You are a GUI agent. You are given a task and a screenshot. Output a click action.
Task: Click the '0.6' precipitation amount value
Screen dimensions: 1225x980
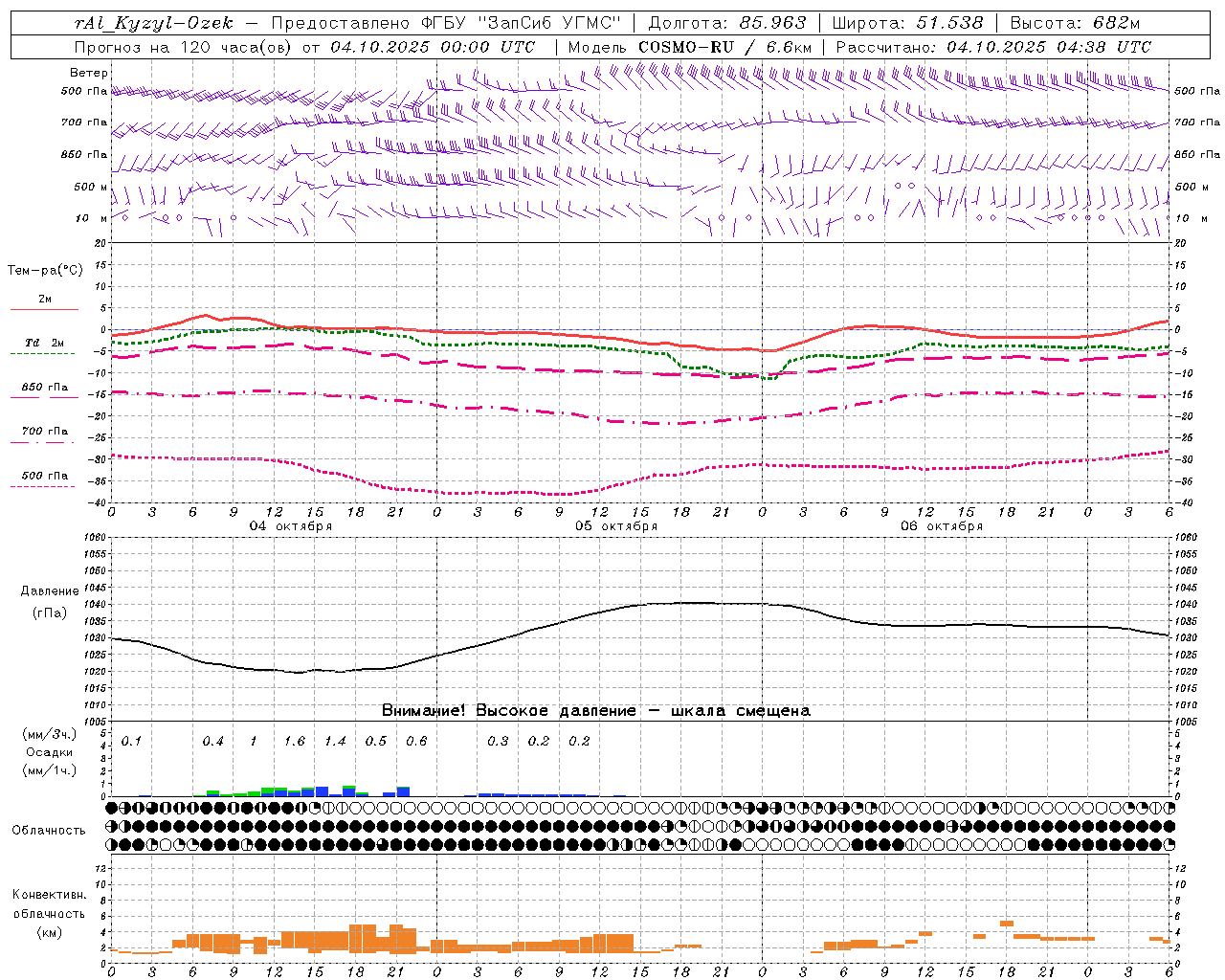[x=416, y=742]
